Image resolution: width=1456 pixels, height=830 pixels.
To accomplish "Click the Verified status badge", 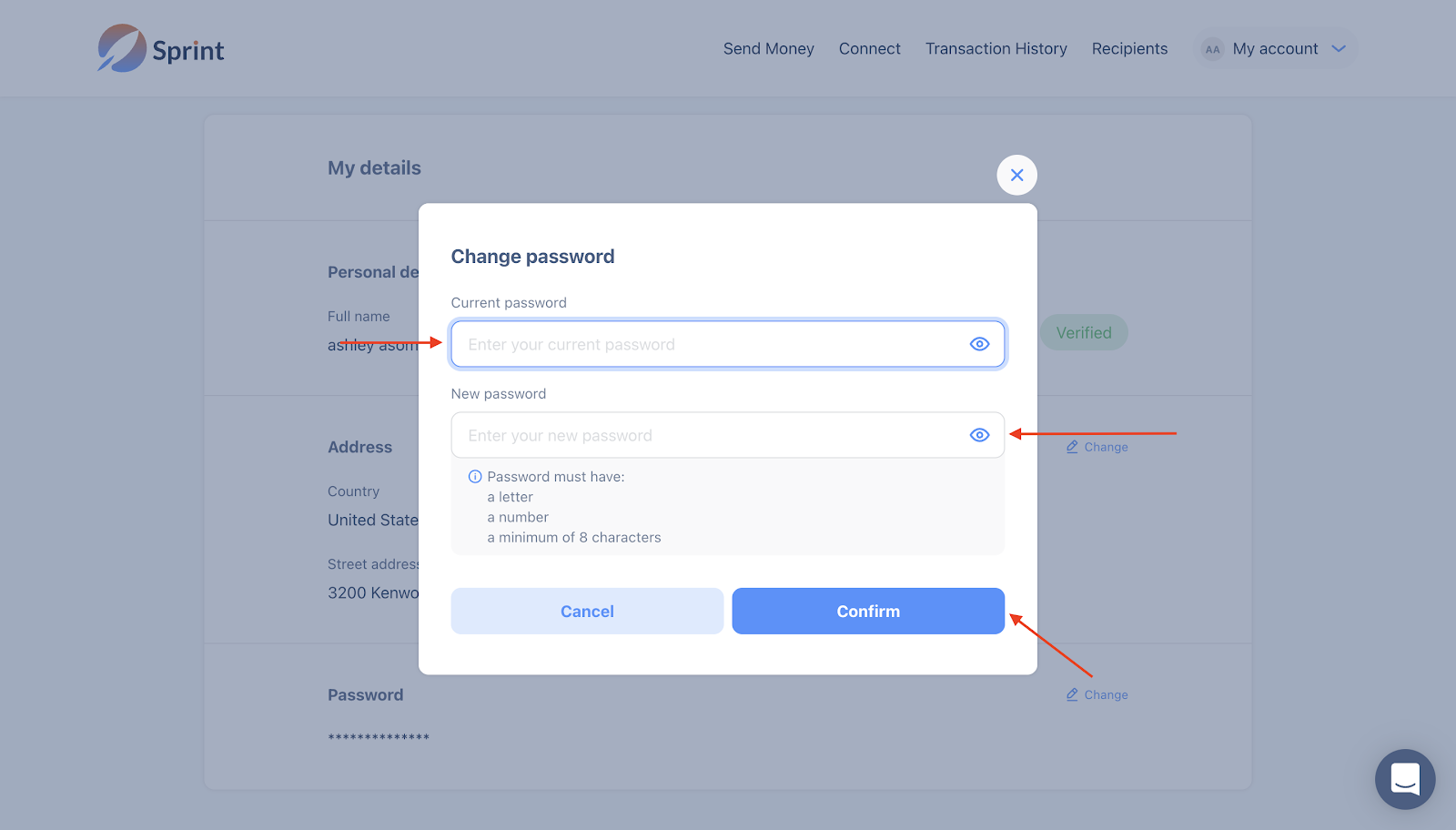I will (1083, 333).
